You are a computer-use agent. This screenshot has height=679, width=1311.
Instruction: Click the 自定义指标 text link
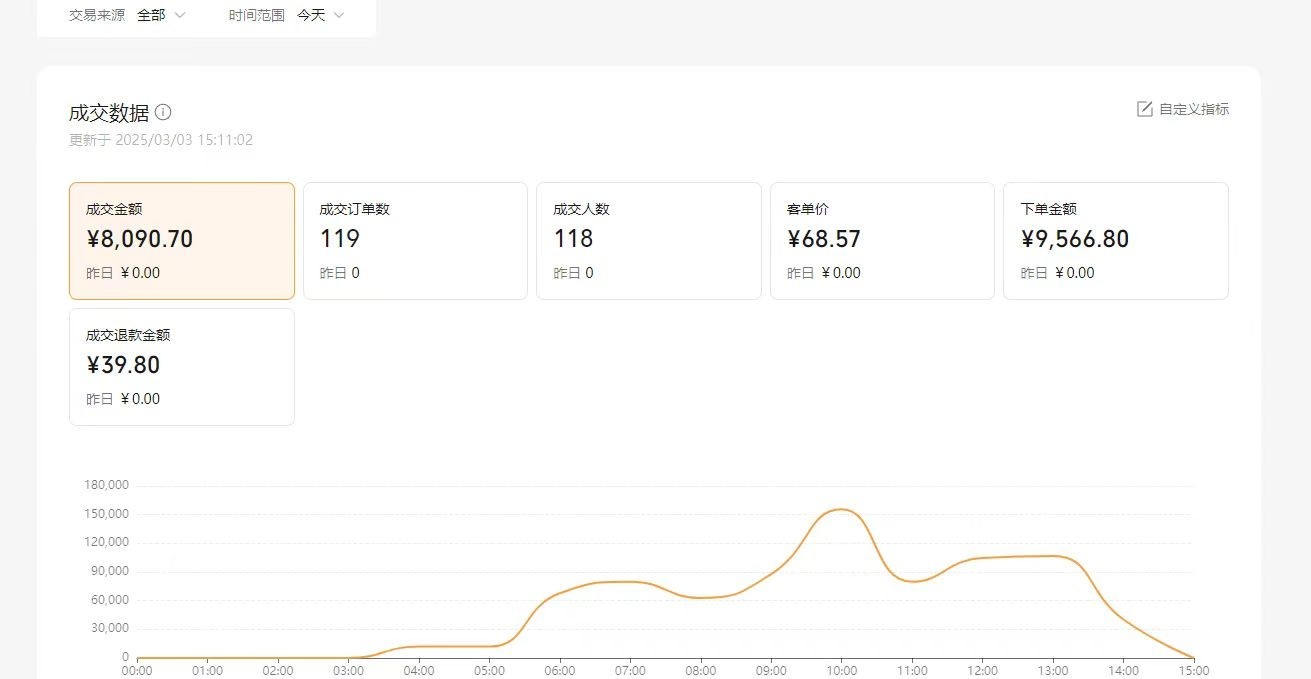coord(1194,109)
